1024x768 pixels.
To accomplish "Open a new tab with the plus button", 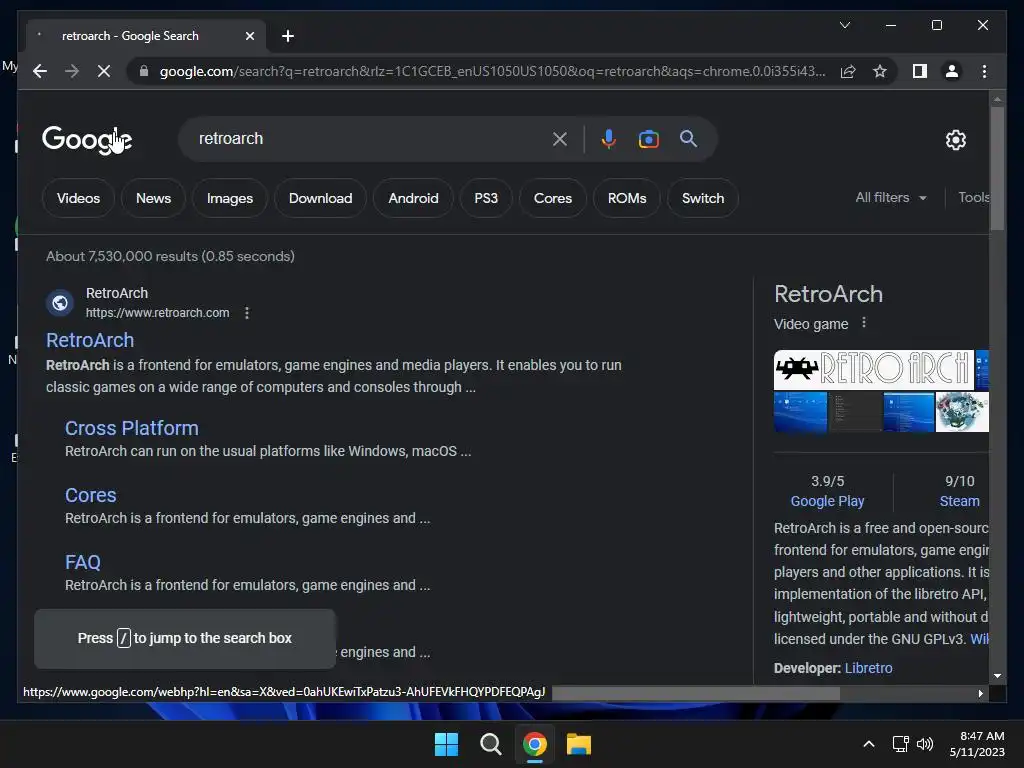I will (288, 36).
